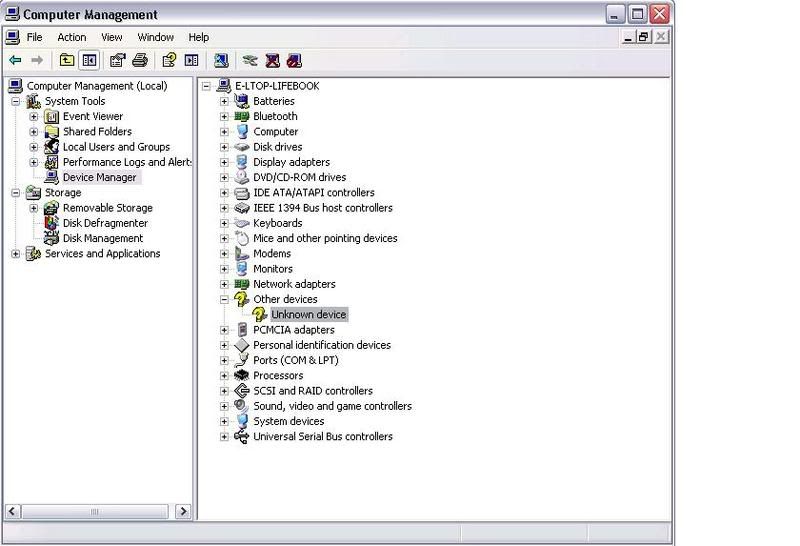Viewport: 800px width, 546px height.
Task: Click the Up one level toolbar icon
Action: pyautogui.click(x=67, y=60)
